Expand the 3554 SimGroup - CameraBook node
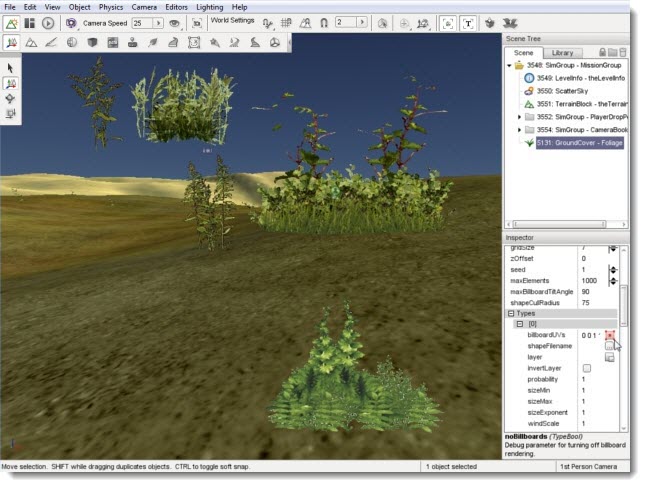The width and height of the screenshot is (645, 487). click(x=519, y=130)
